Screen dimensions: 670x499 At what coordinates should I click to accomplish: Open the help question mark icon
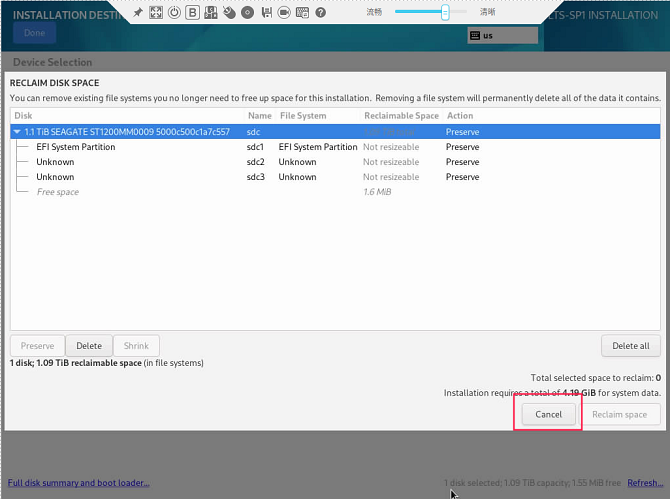coord(320,13)
